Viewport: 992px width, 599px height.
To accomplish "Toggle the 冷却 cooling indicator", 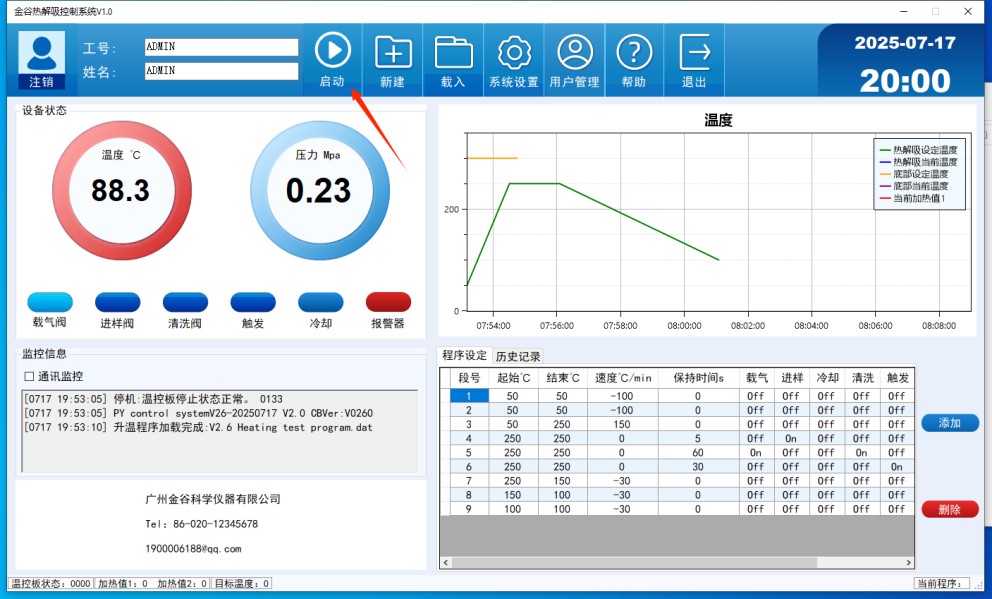I will pos(321,302).
